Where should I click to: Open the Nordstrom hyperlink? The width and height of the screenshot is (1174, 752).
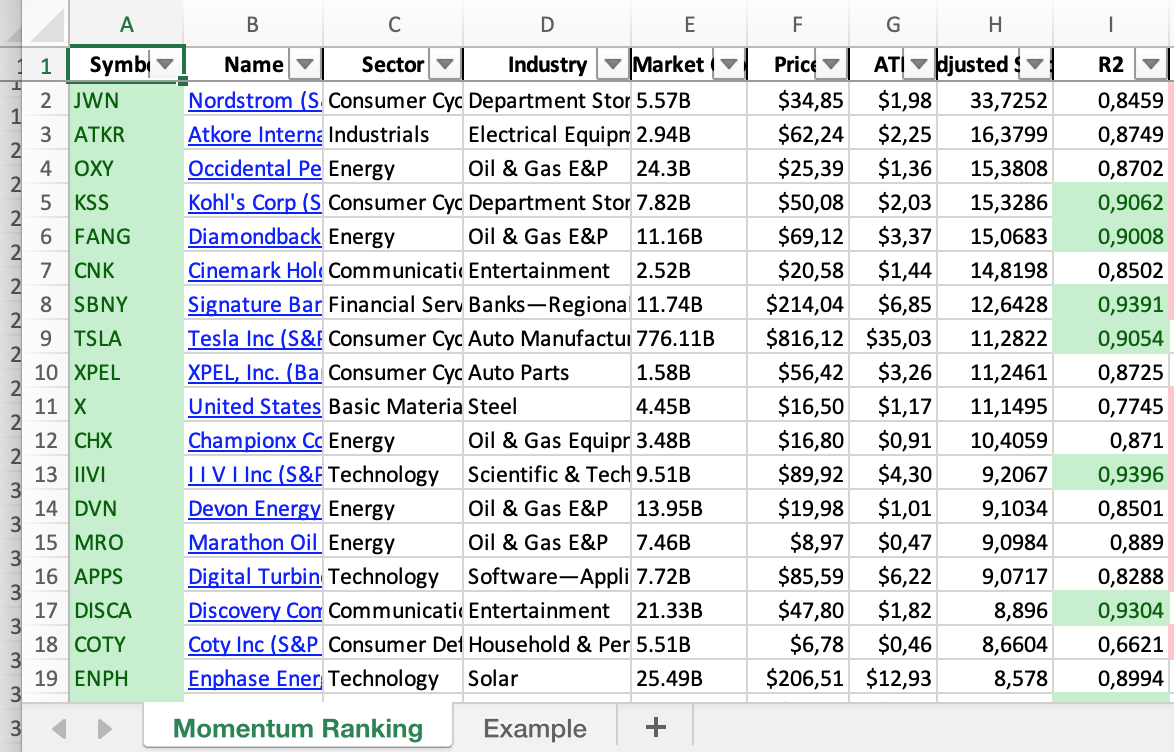(x=254, y=100)
